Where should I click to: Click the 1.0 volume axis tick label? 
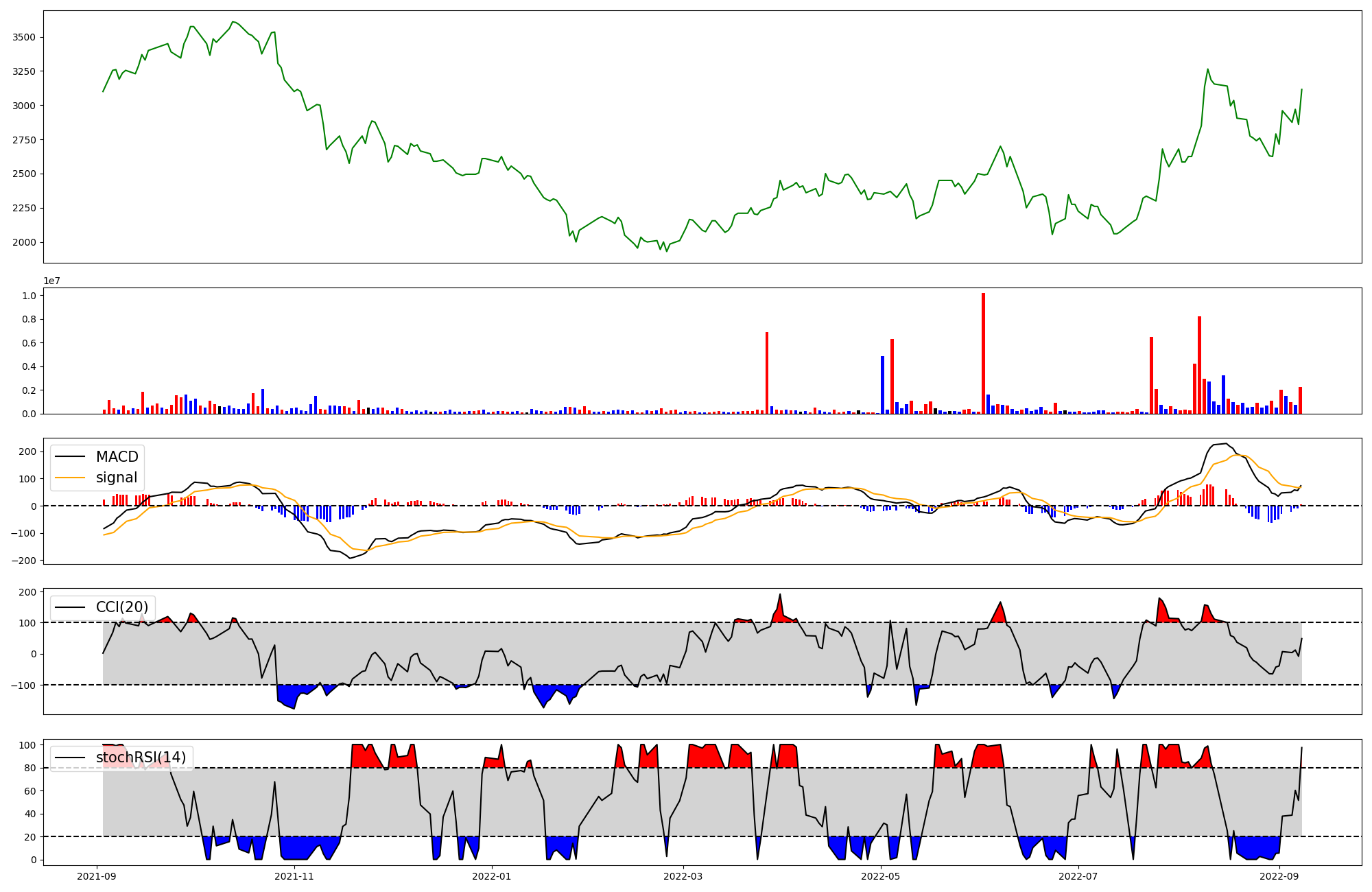[x=29, y=296]
